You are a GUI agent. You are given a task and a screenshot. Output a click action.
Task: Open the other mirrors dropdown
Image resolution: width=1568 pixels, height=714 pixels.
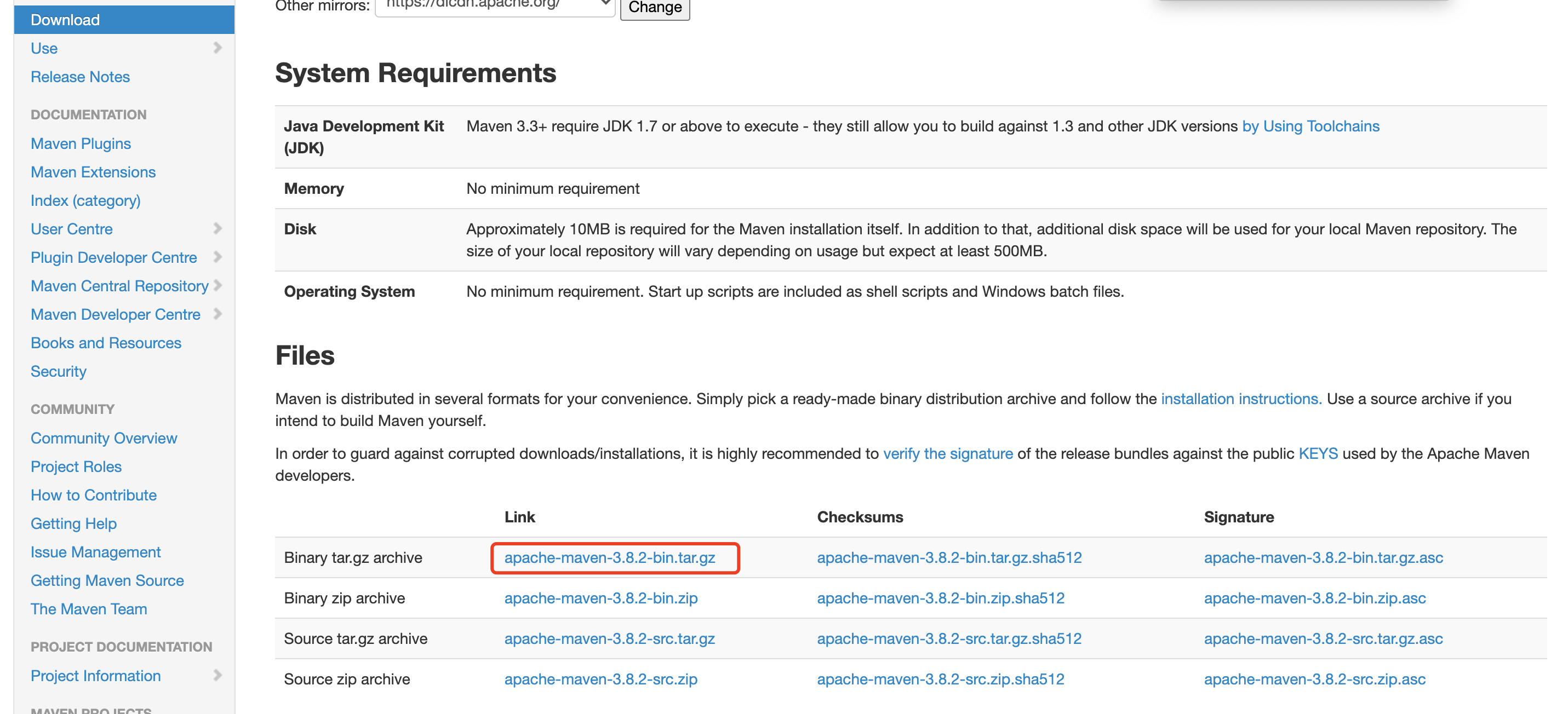click(x=494, y=5)
